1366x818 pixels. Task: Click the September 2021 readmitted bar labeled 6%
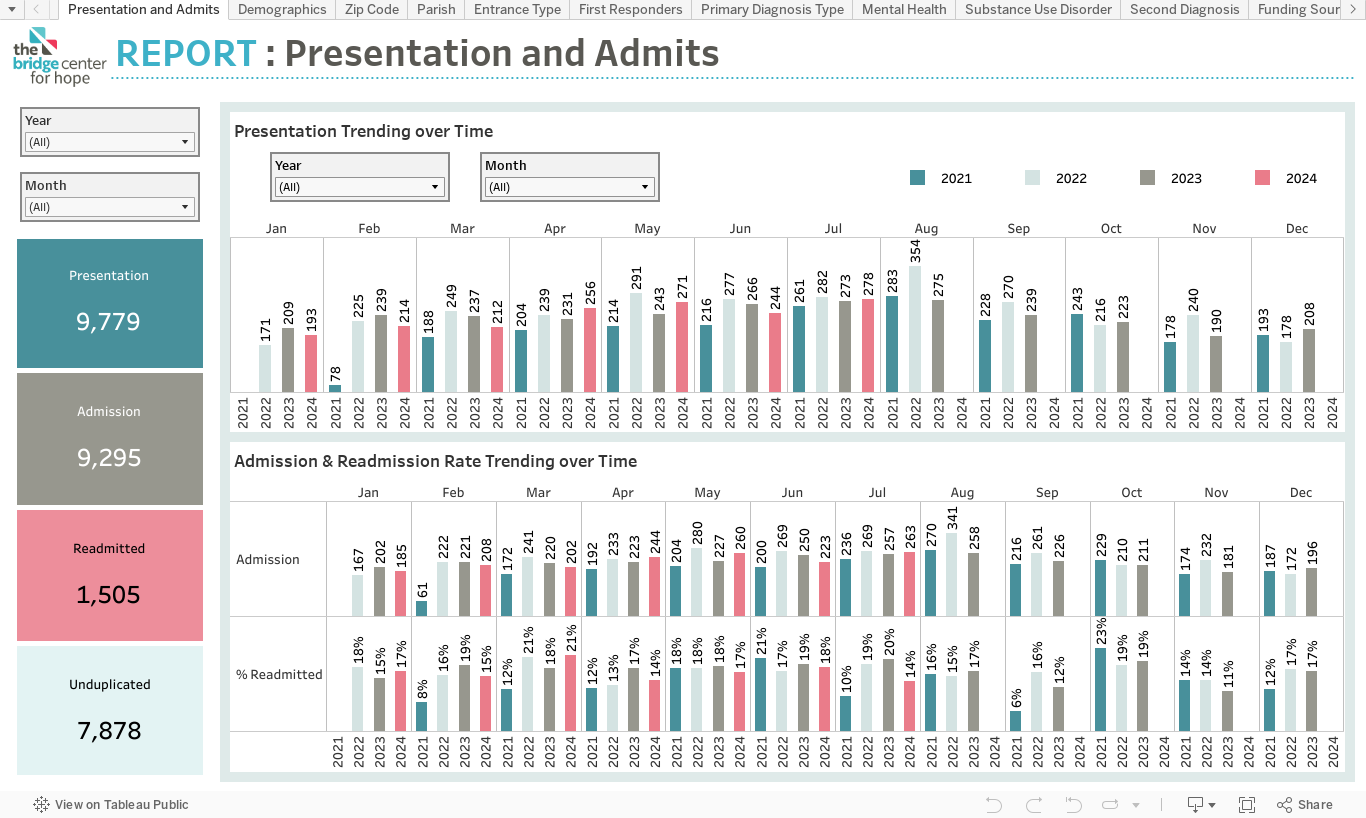tap(1016, 721)
